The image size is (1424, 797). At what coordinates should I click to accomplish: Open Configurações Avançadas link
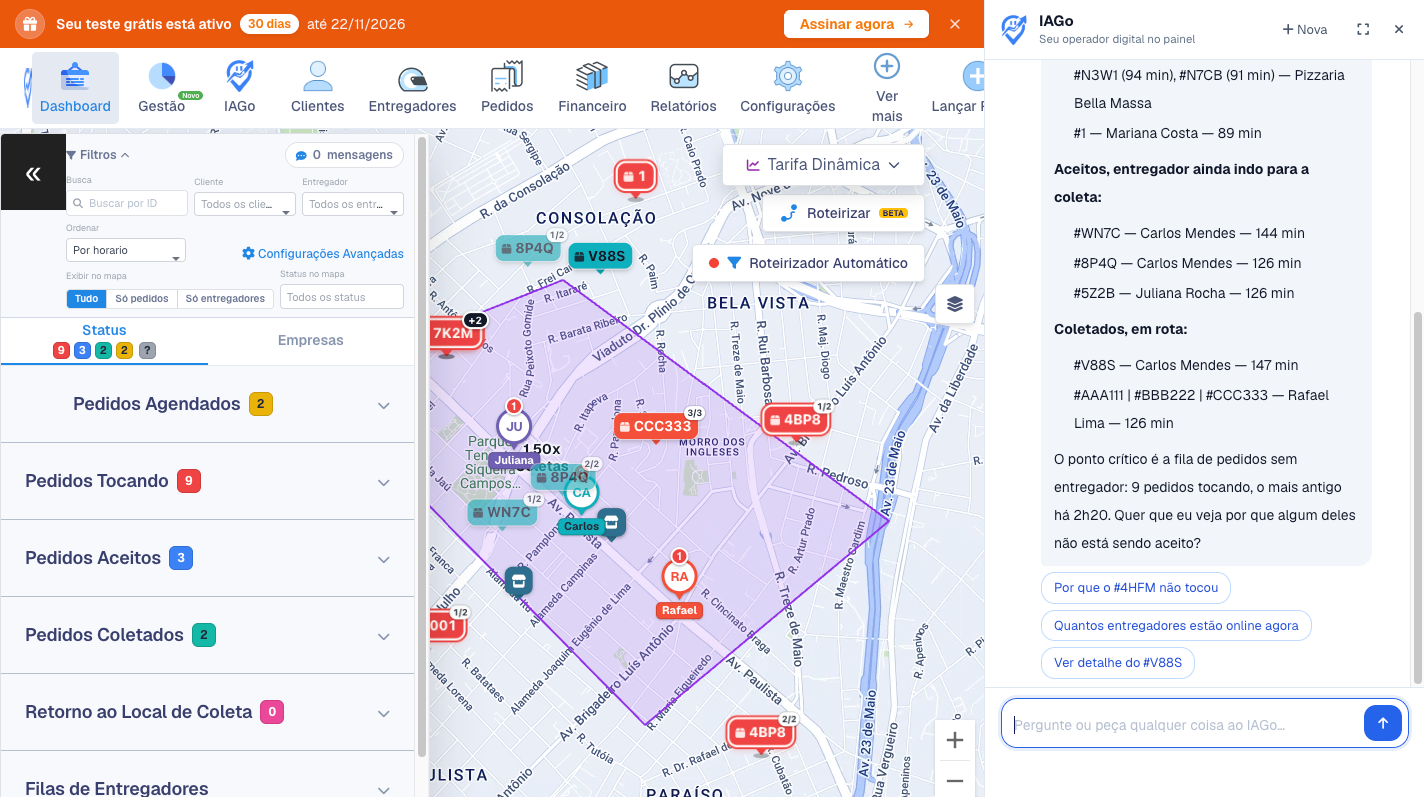pos(323,254)
